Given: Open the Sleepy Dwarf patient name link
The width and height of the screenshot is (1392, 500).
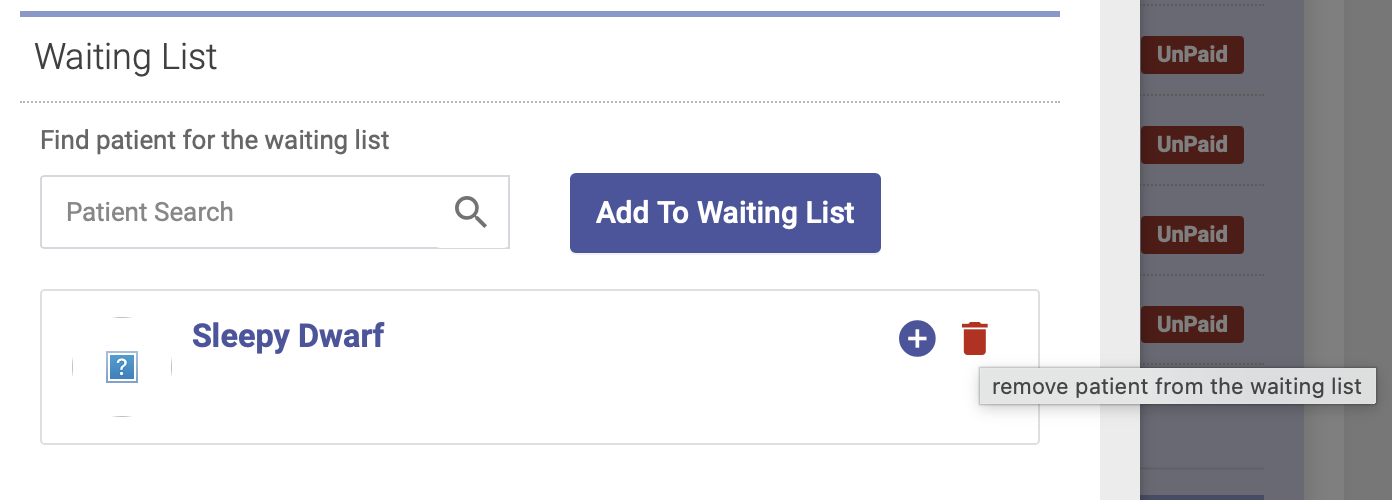Looking at the screenshot, I should [288, 335].
